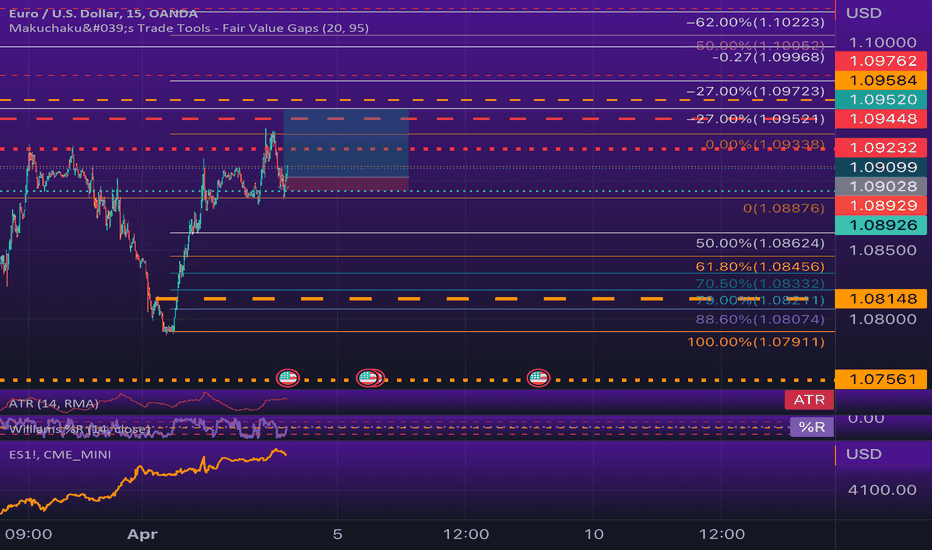The height and width of the screenshot is (550, 932).
Task: Select the 0.00%(1.09338) Fibonacci label
Action: pyautogui.click(x=765, y=144)
